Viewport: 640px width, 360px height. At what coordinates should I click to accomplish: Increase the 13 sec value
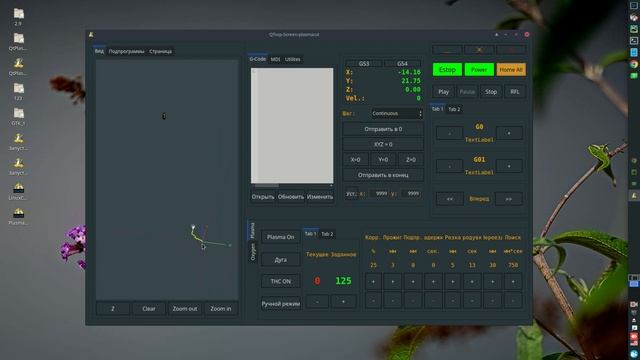[472, 281]
